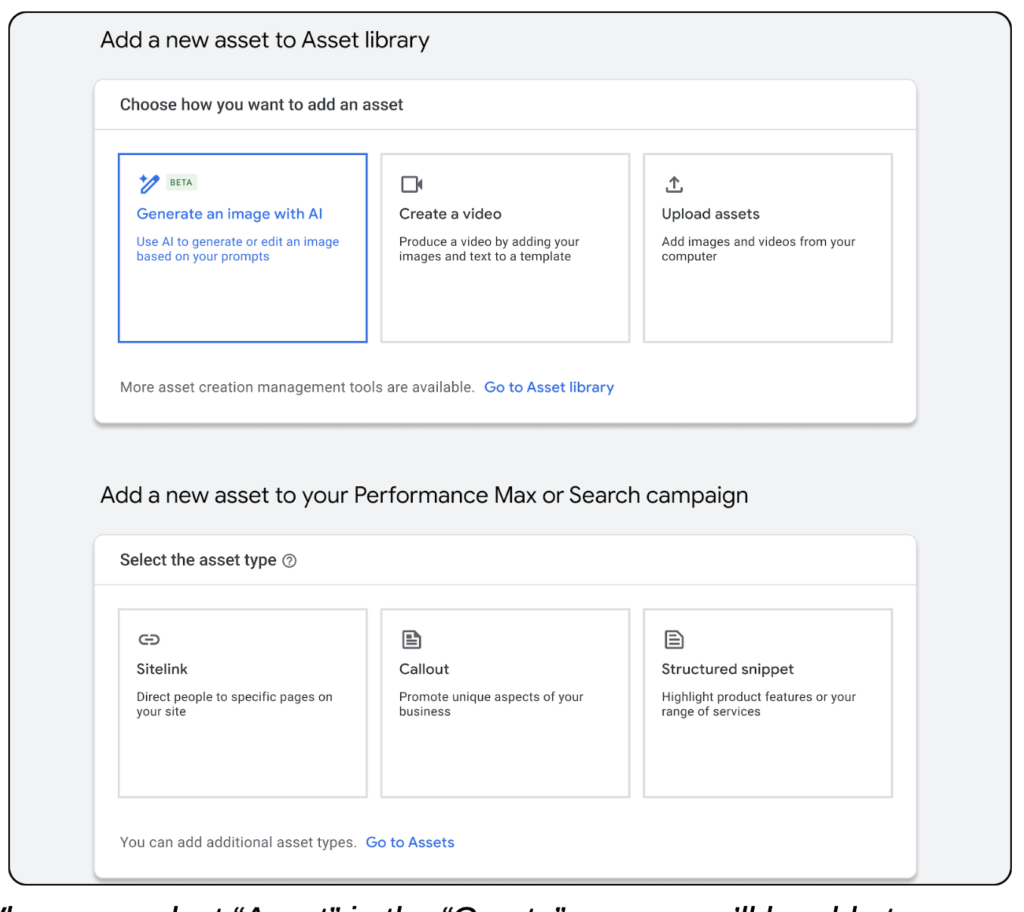
Task: Click the green BETA badge
Action: pyautogui.click(x=181, y=183)
